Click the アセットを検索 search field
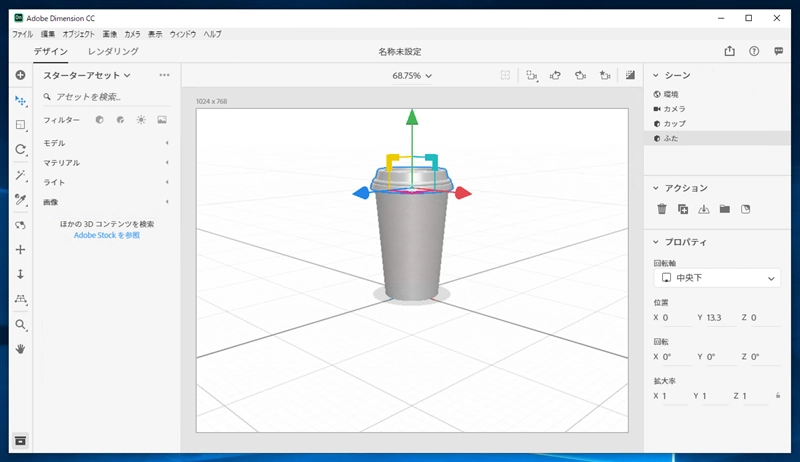 (106, 96)
